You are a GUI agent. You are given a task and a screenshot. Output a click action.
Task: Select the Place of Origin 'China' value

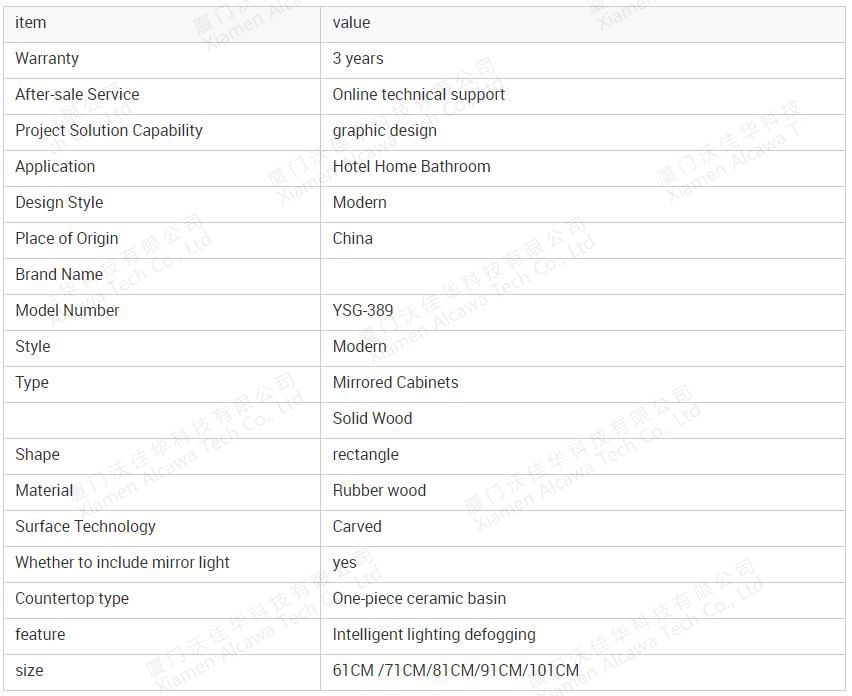click(353, 239)
